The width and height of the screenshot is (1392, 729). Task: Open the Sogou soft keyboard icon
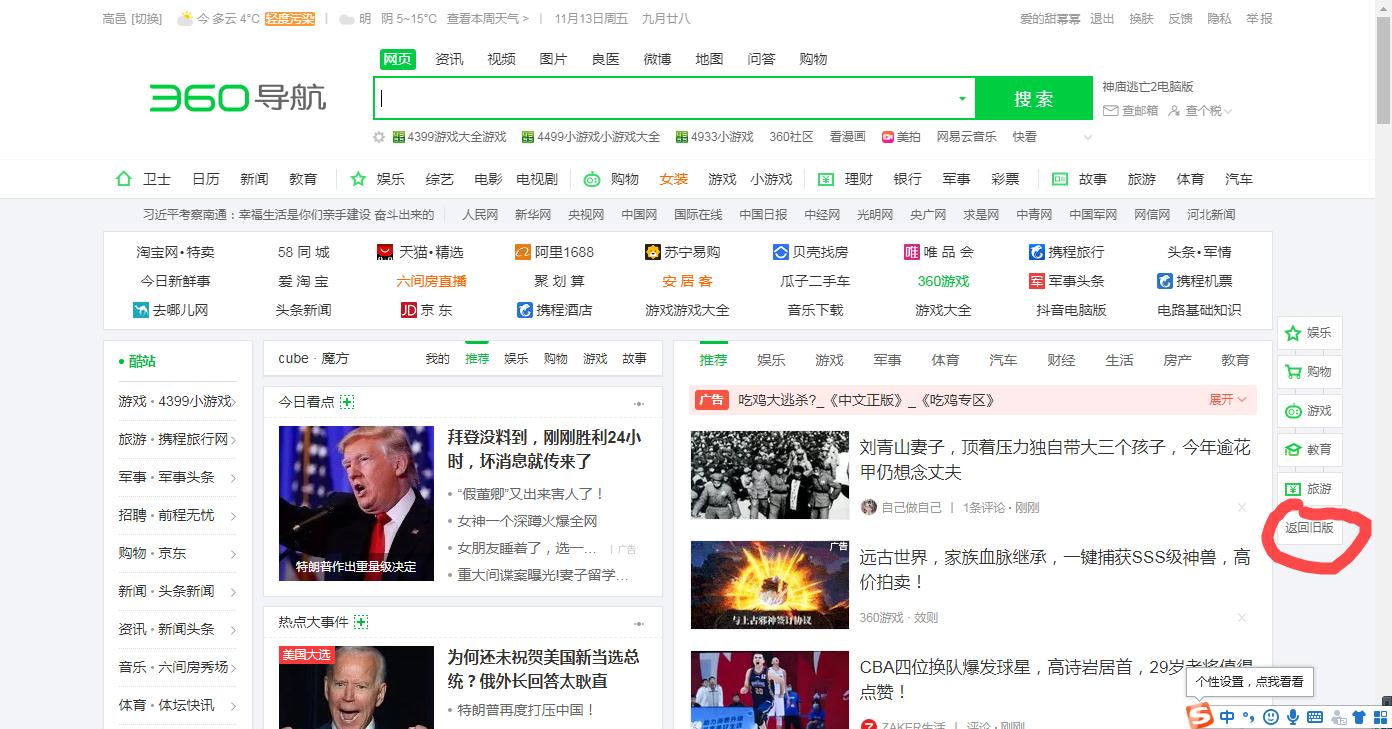click(1315, 717)
